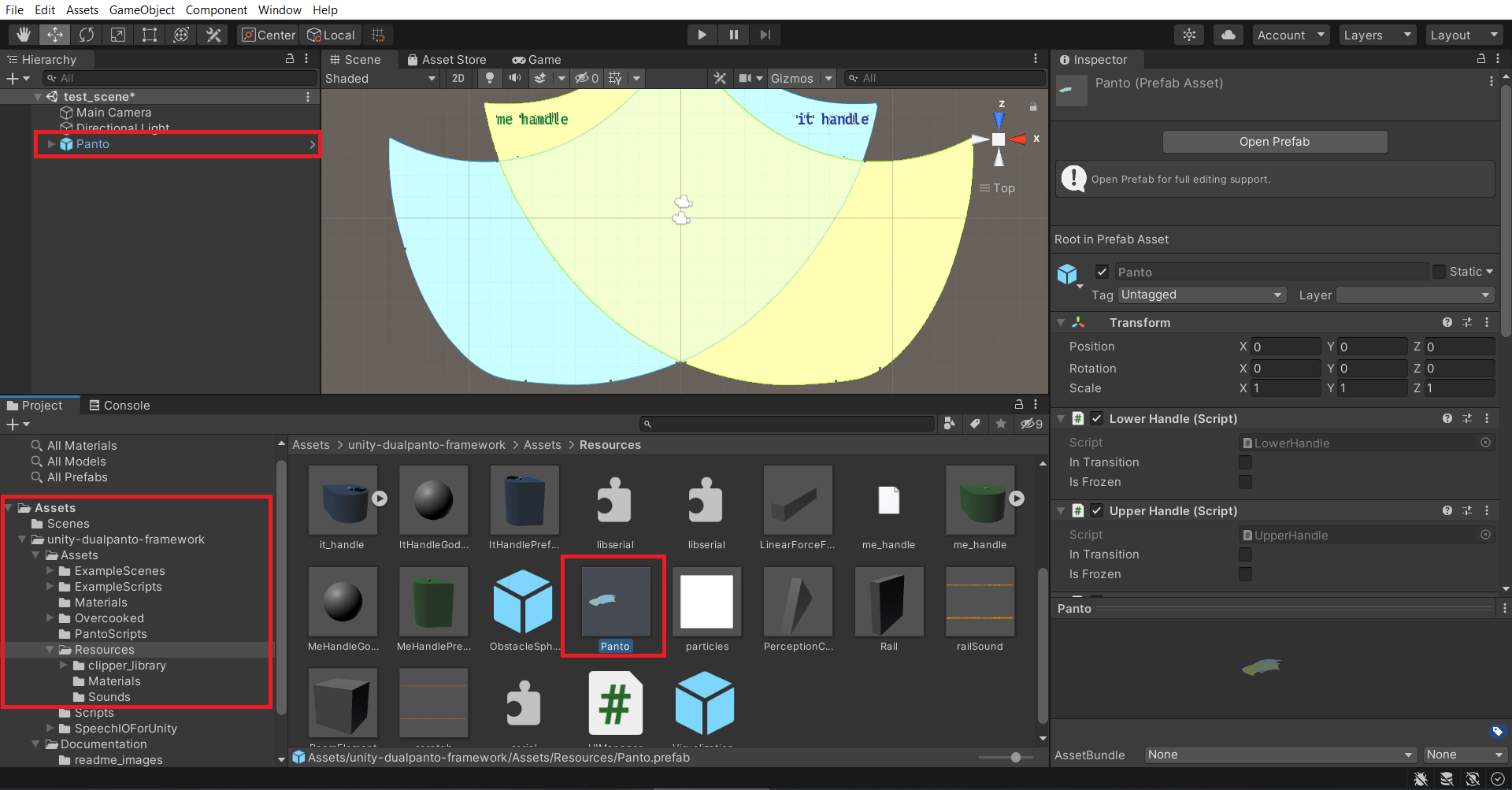Toggle pivot Center mode button
Screen dimensions: 1512x790
click(269, 35)
